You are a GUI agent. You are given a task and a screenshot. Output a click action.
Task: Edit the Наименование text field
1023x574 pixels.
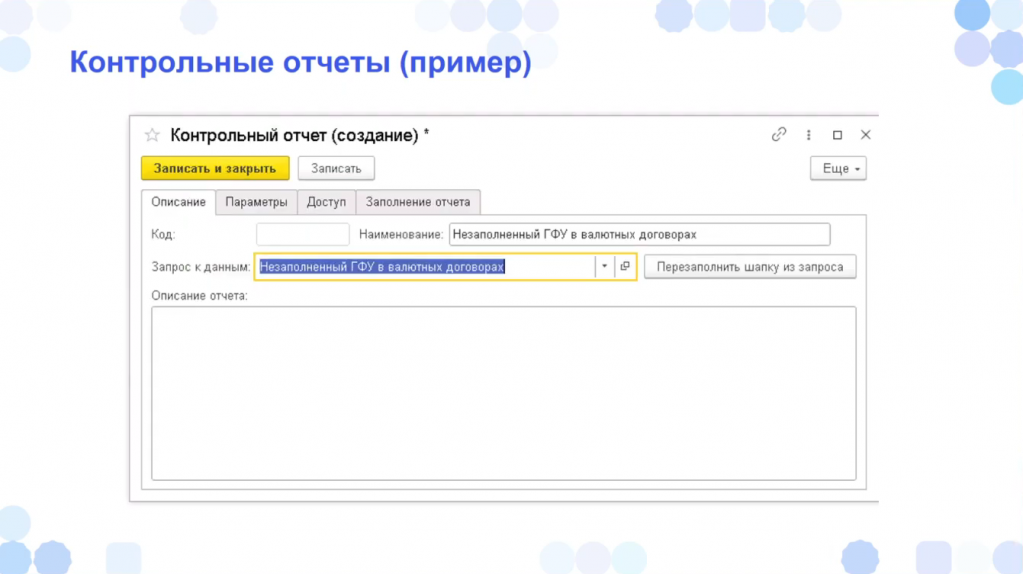[639, 234]
